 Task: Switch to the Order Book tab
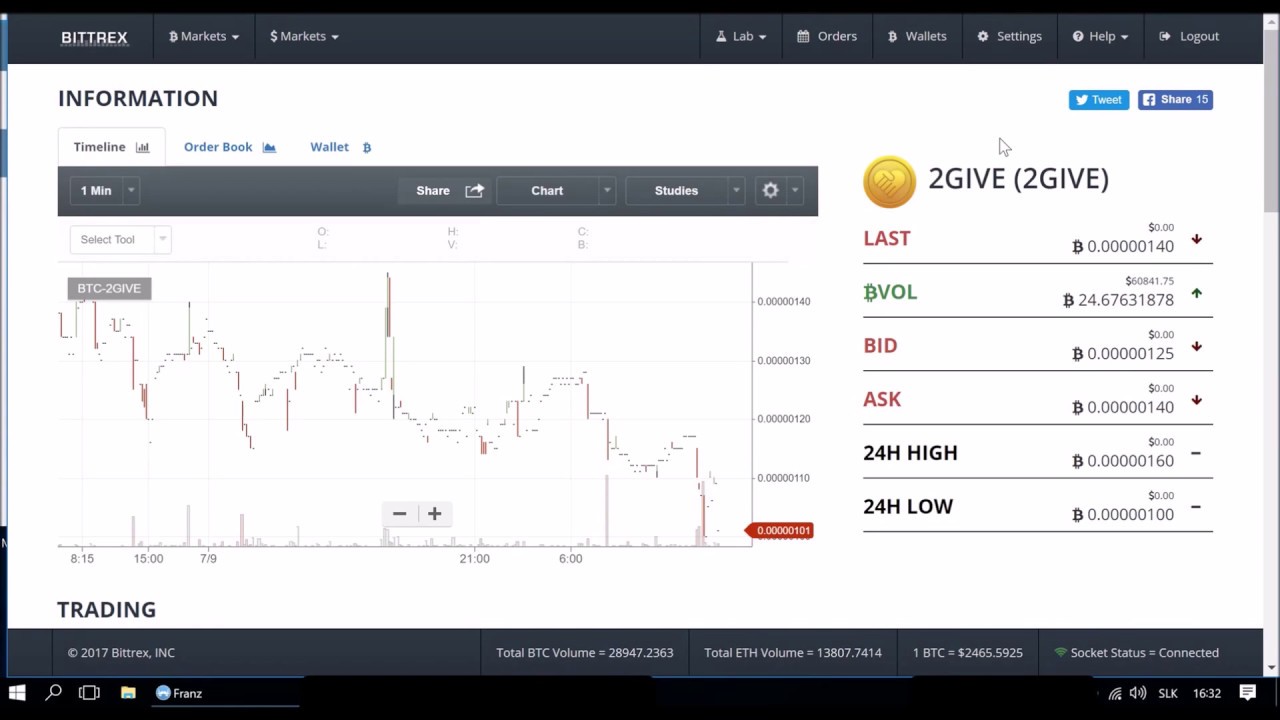tap(229, 147)
